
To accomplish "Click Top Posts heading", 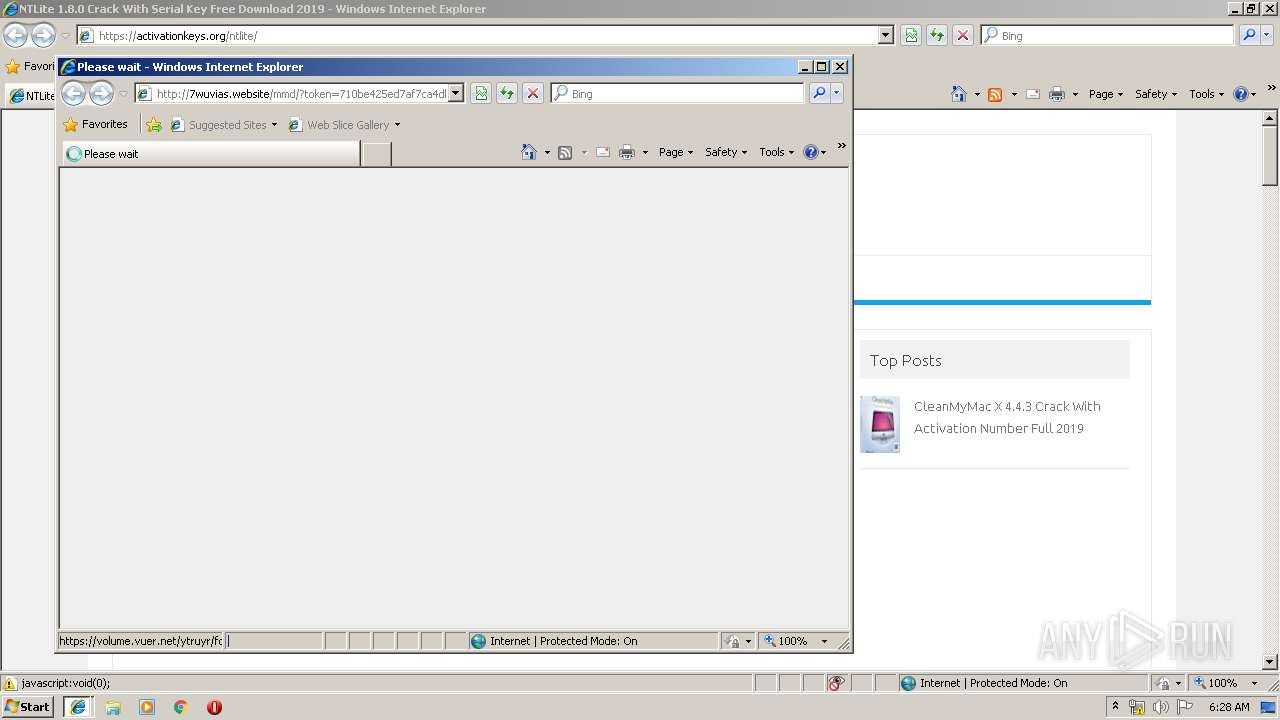I will point(905,360).
